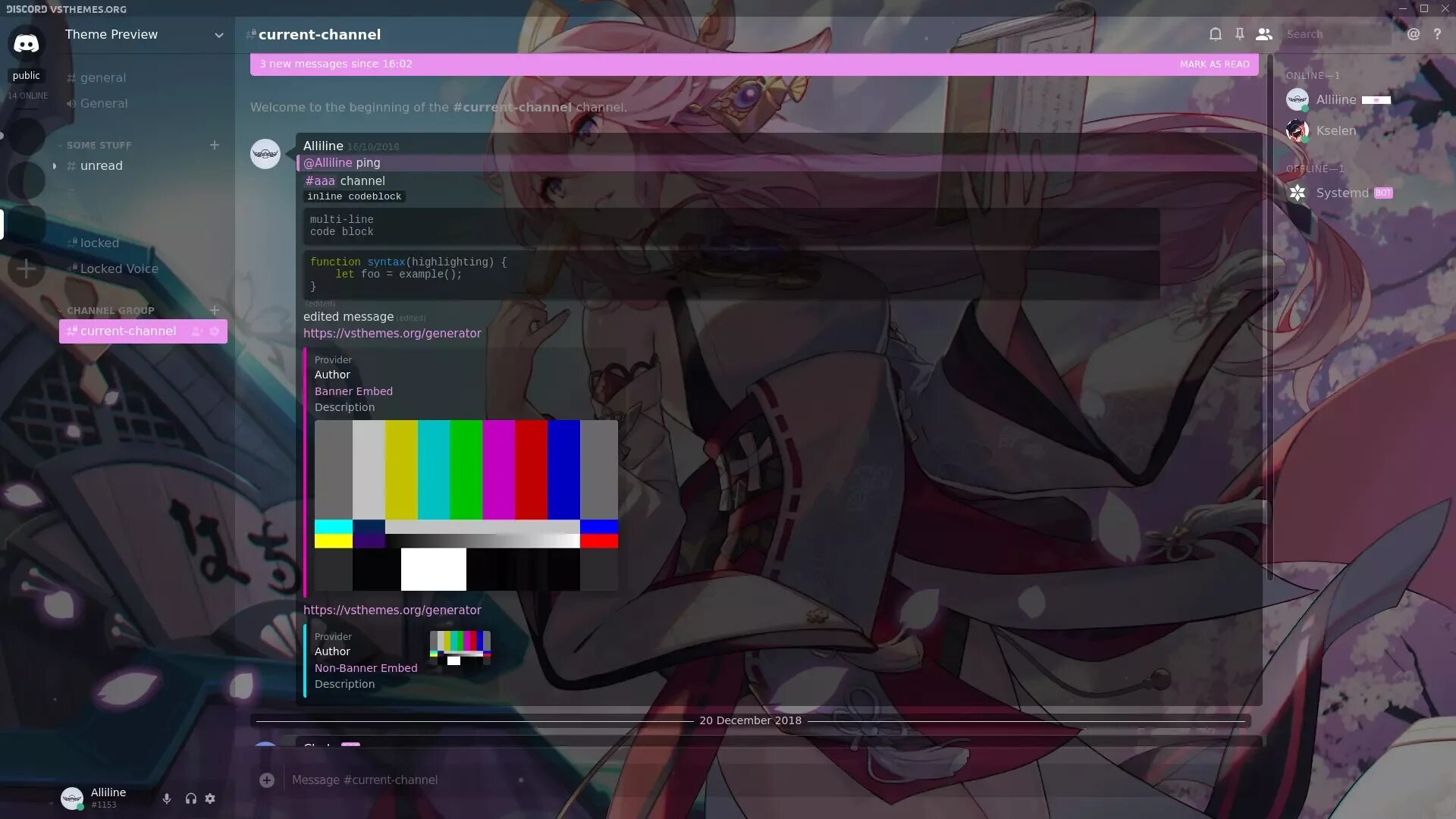The width and height of the screenshot is (1456, 819).
Task: Click the #aaa channel mention
Action: coord(320,180)
